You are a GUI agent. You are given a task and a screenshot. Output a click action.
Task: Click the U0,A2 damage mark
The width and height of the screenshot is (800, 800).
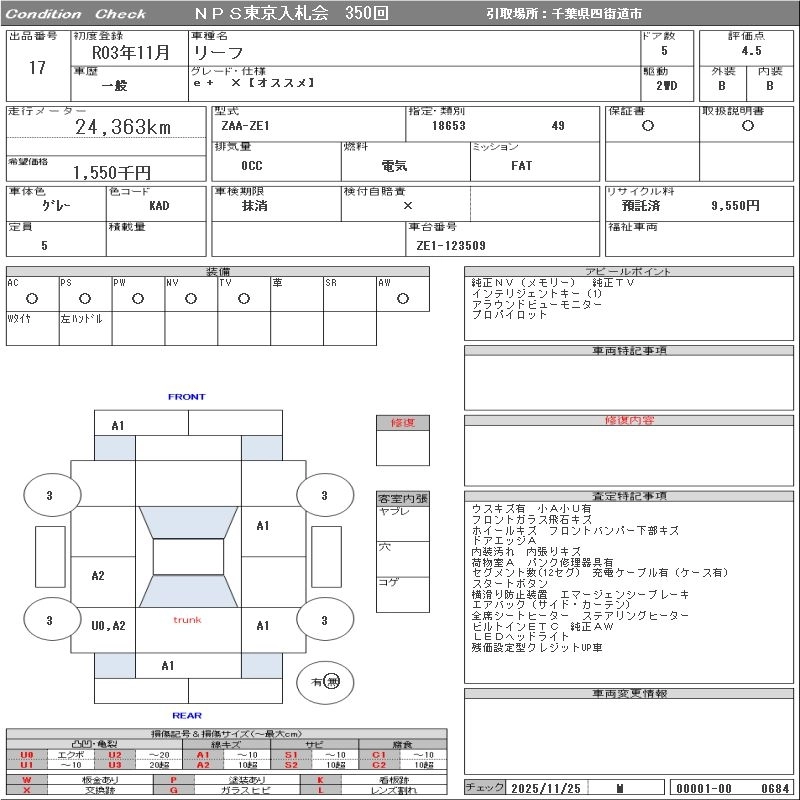pos(108,626)
